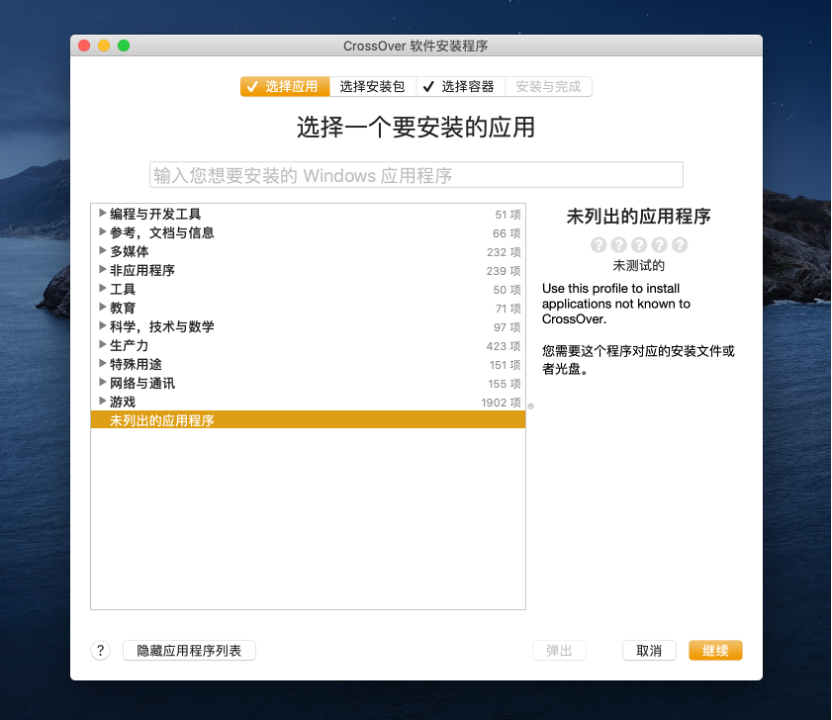Click the 51 项 count text

pos(508,214)
